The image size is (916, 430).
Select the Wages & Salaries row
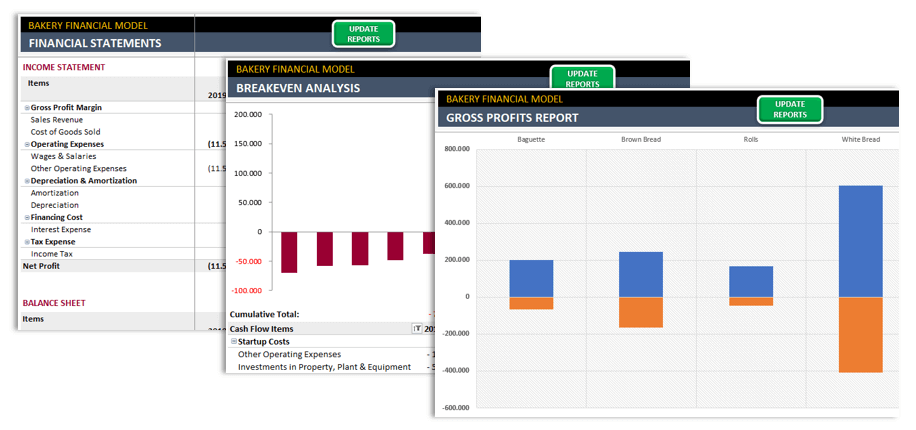pyautogui.click(x=63, y=157)
